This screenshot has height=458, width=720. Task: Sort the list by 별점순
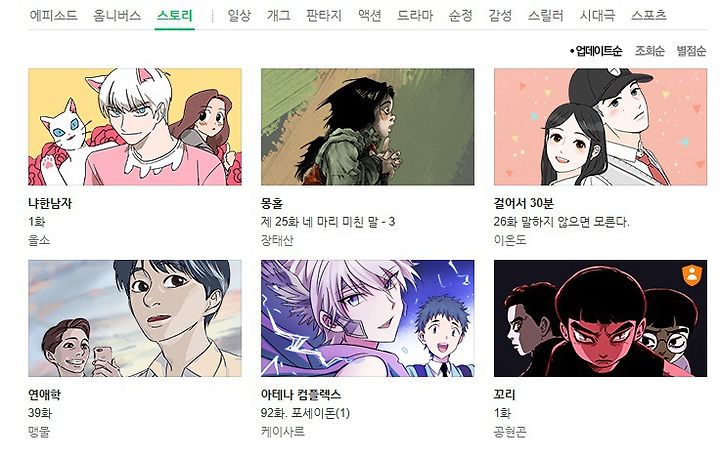tap(691, 51)
